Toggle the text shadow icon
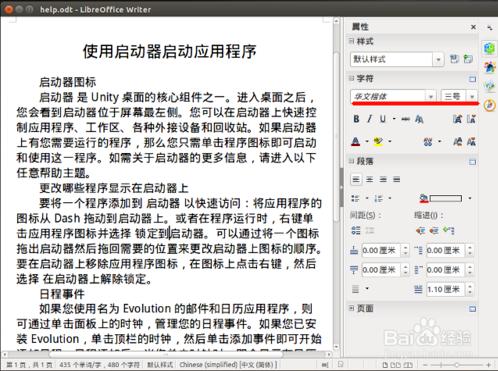 (419, 119)
